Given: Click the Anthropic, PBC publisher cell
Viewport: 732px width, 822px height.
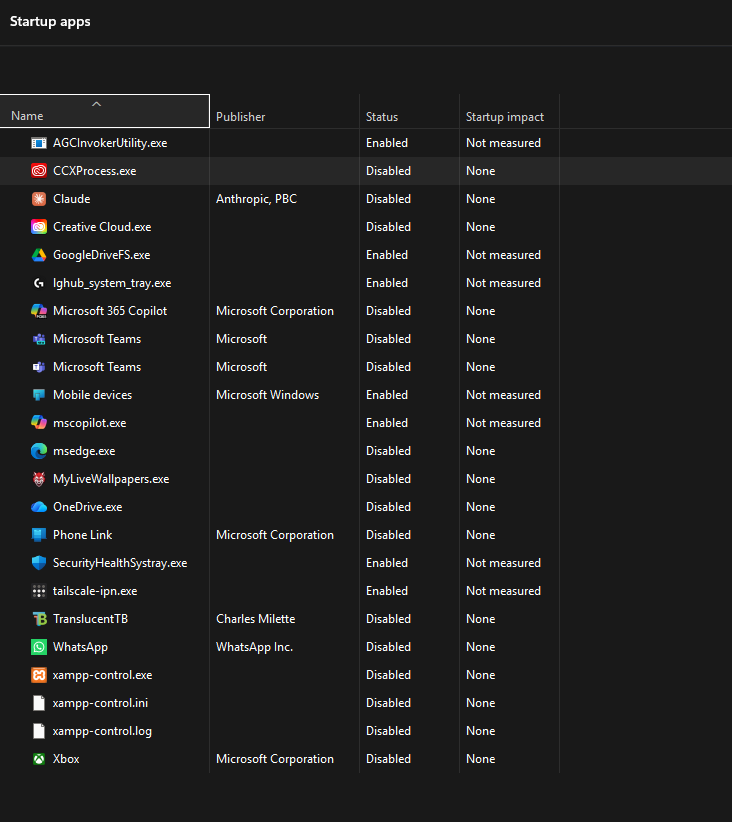Looking at the screenshot, I should coord(256,199).
